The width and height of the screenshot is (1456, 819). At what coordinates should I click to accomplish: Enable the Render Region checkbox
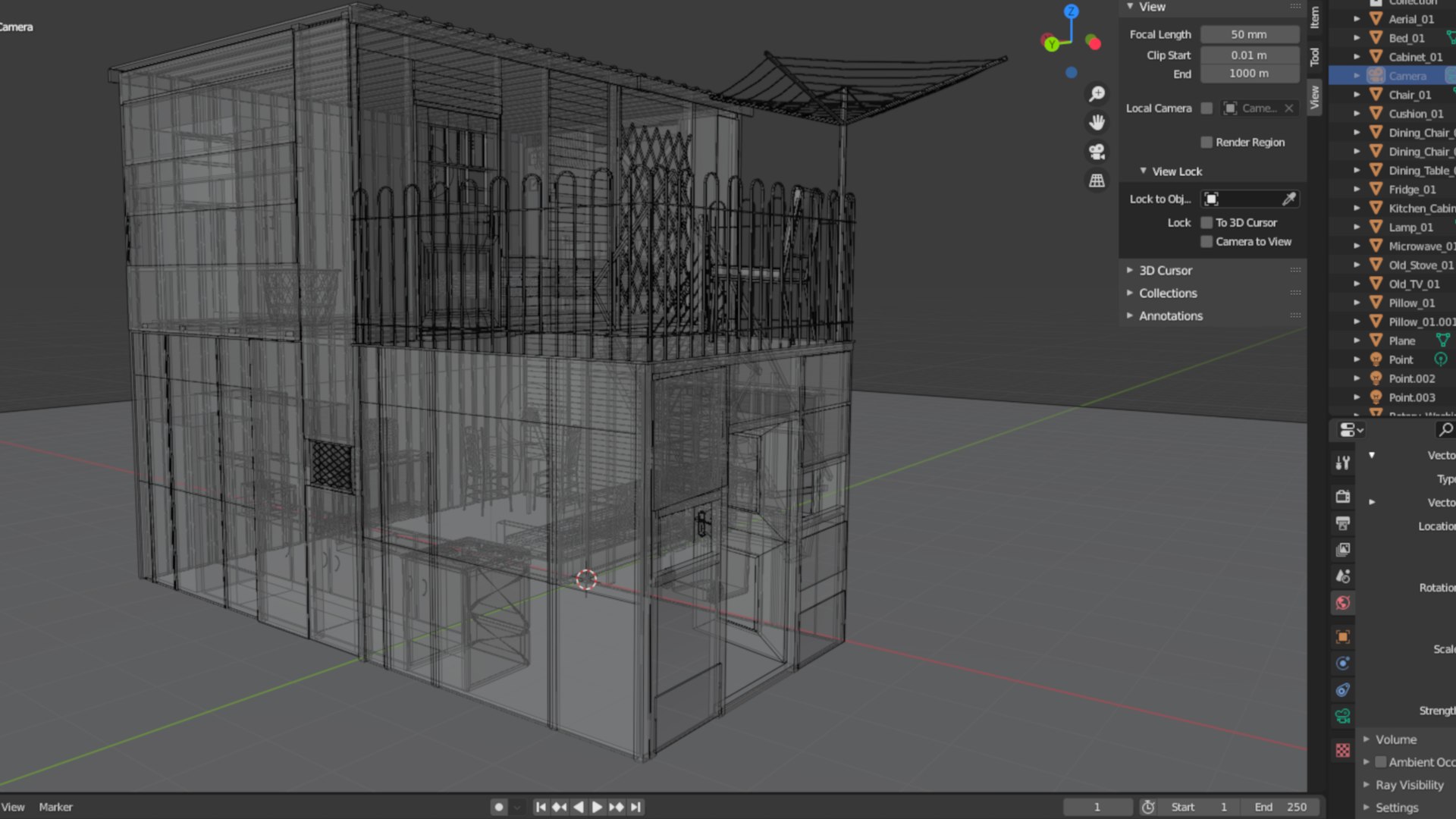(1207, 143)
